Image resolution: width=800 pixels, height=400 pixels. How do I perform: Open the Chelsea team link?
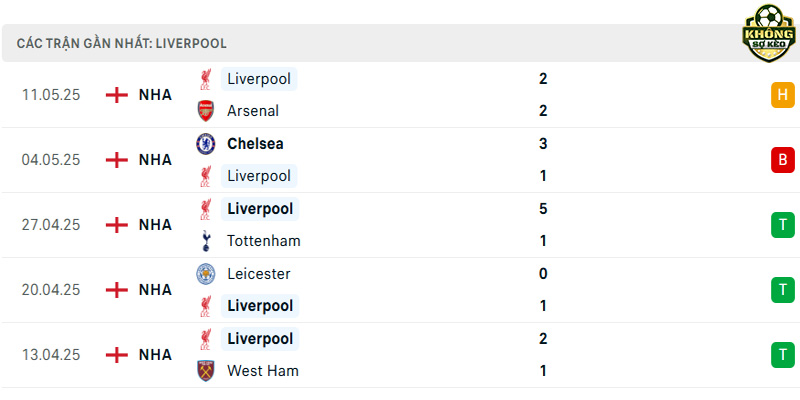coord(255,144)
